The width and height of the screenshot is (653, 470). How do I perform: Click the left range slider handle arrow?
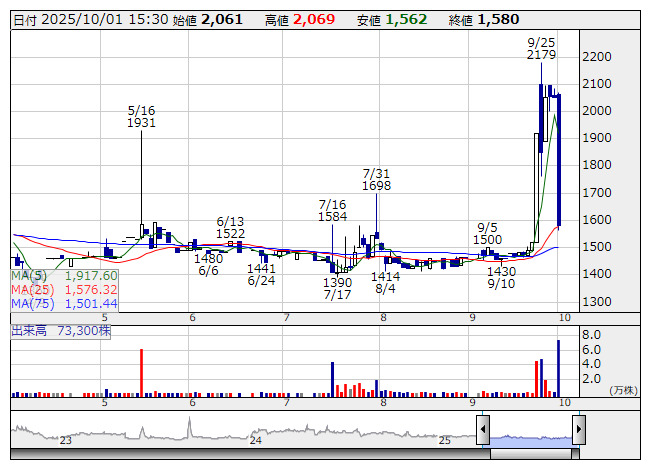(x=483, y=430)
